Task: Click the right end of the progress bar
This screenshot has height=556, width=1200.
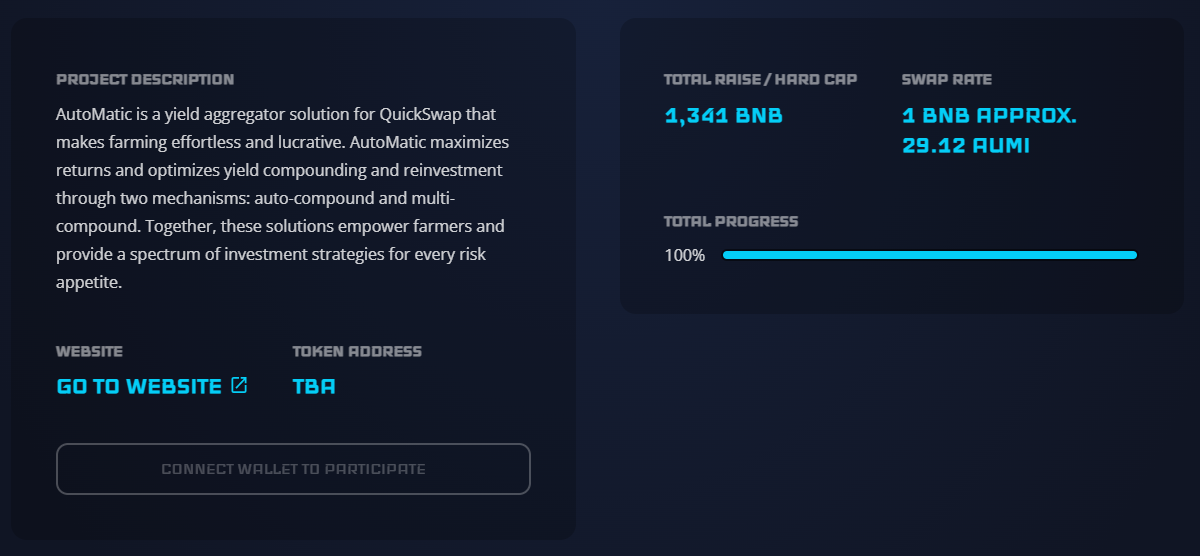Action: click(x=1131, y=255)
